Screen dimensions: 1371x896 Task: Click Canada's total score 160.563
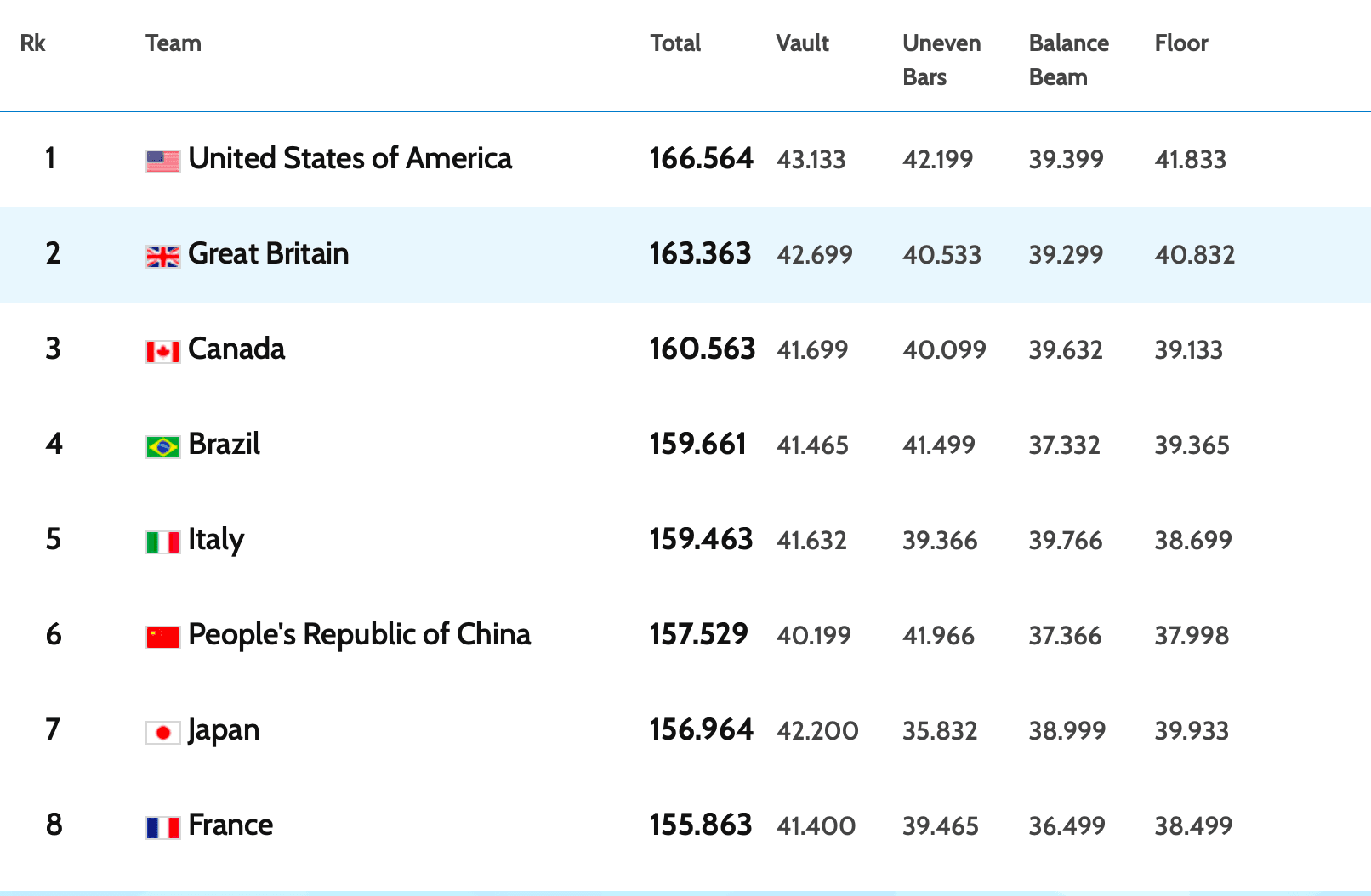click(702, 349)
